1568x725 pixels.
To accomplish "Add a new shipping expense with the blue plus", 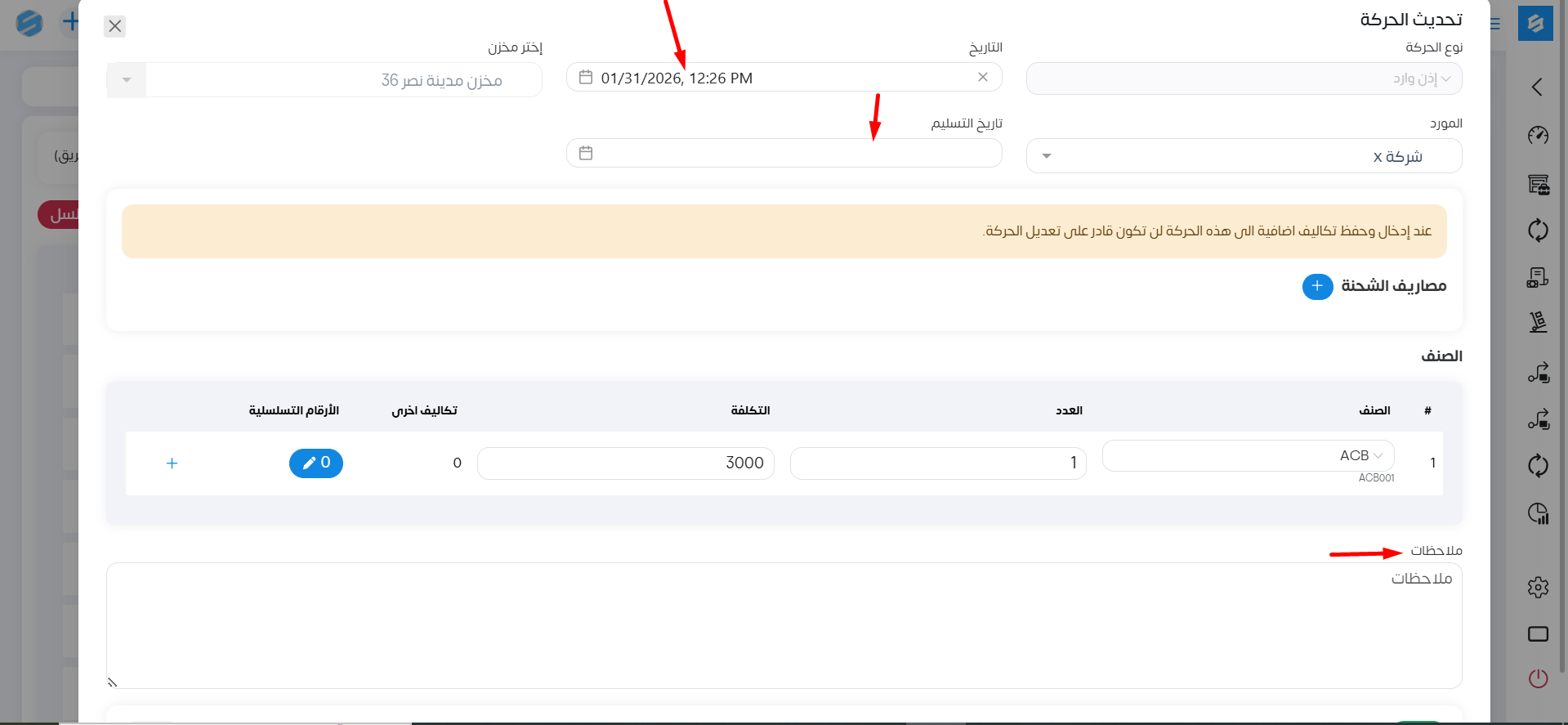I will tap(1317, 286).
